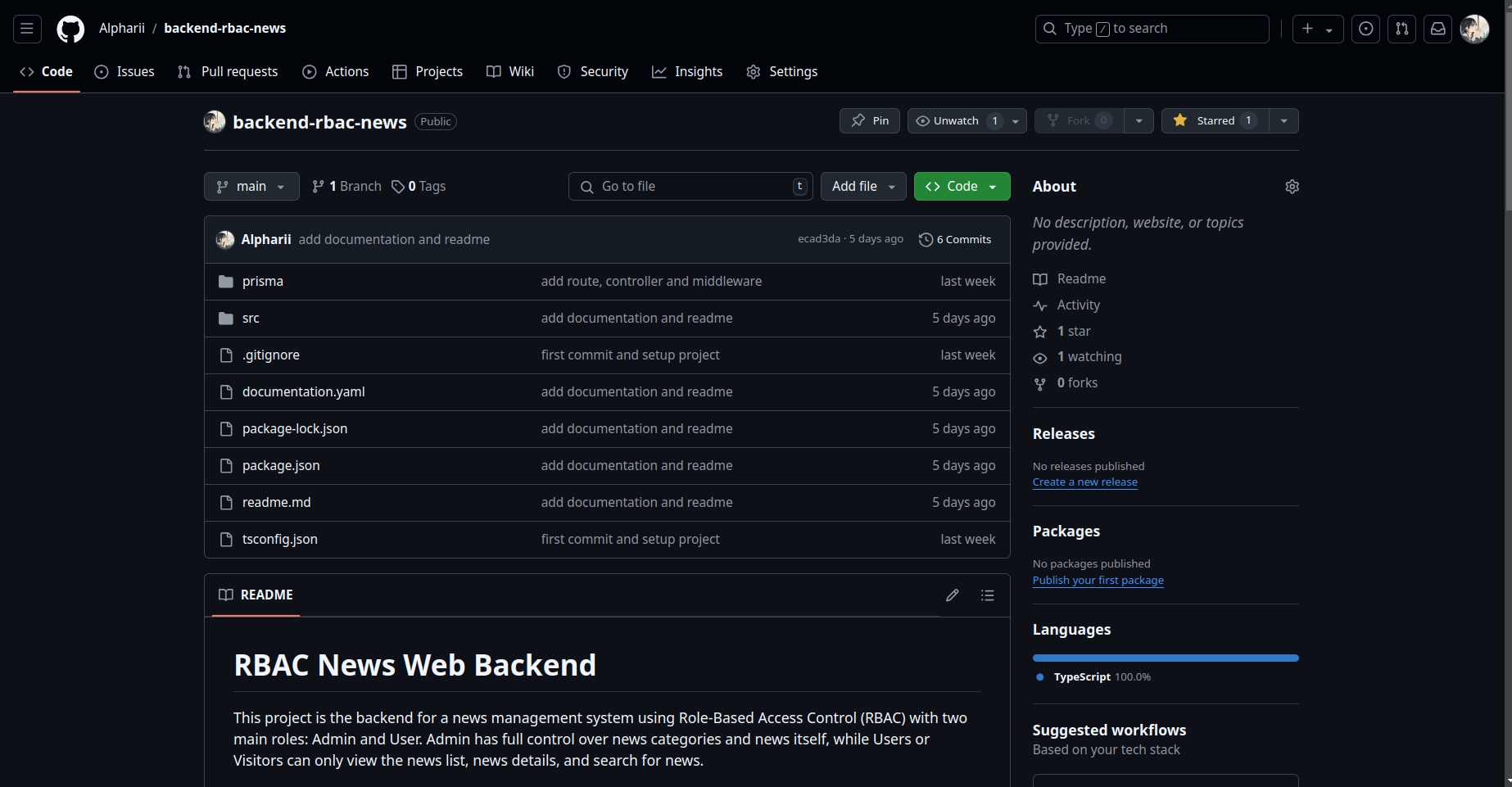
Task: Expand the Fork options dropdown arrow
Action: click(1139, 121)
